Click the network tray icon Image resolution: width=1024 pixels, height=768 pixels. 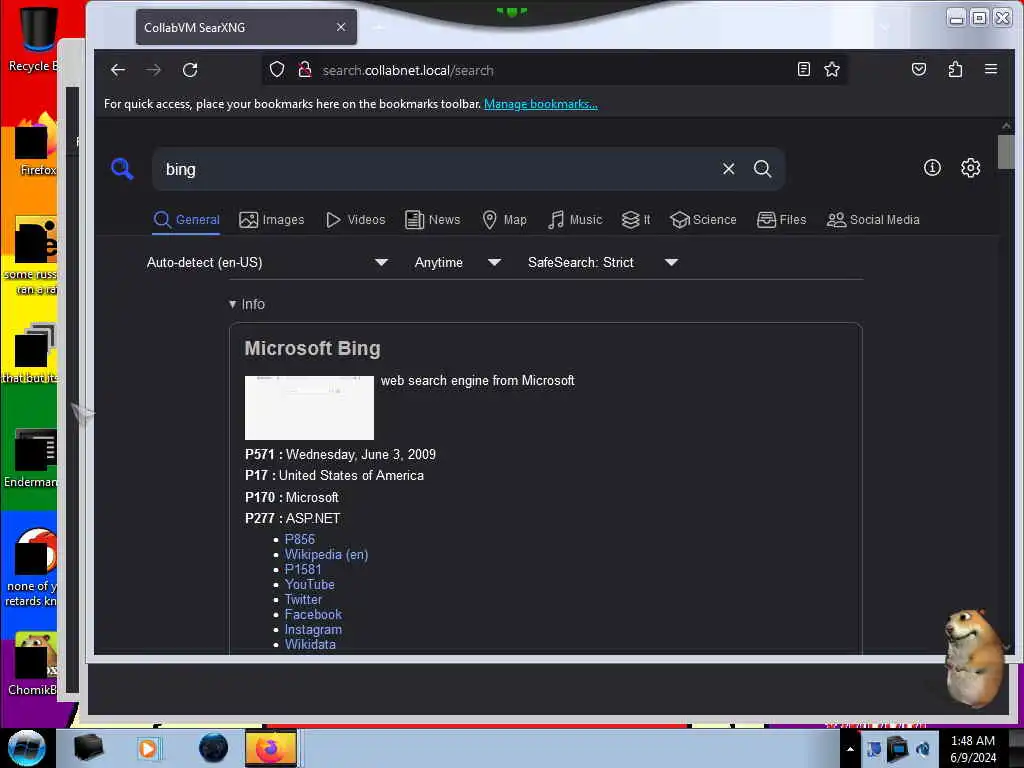[897, 749]
